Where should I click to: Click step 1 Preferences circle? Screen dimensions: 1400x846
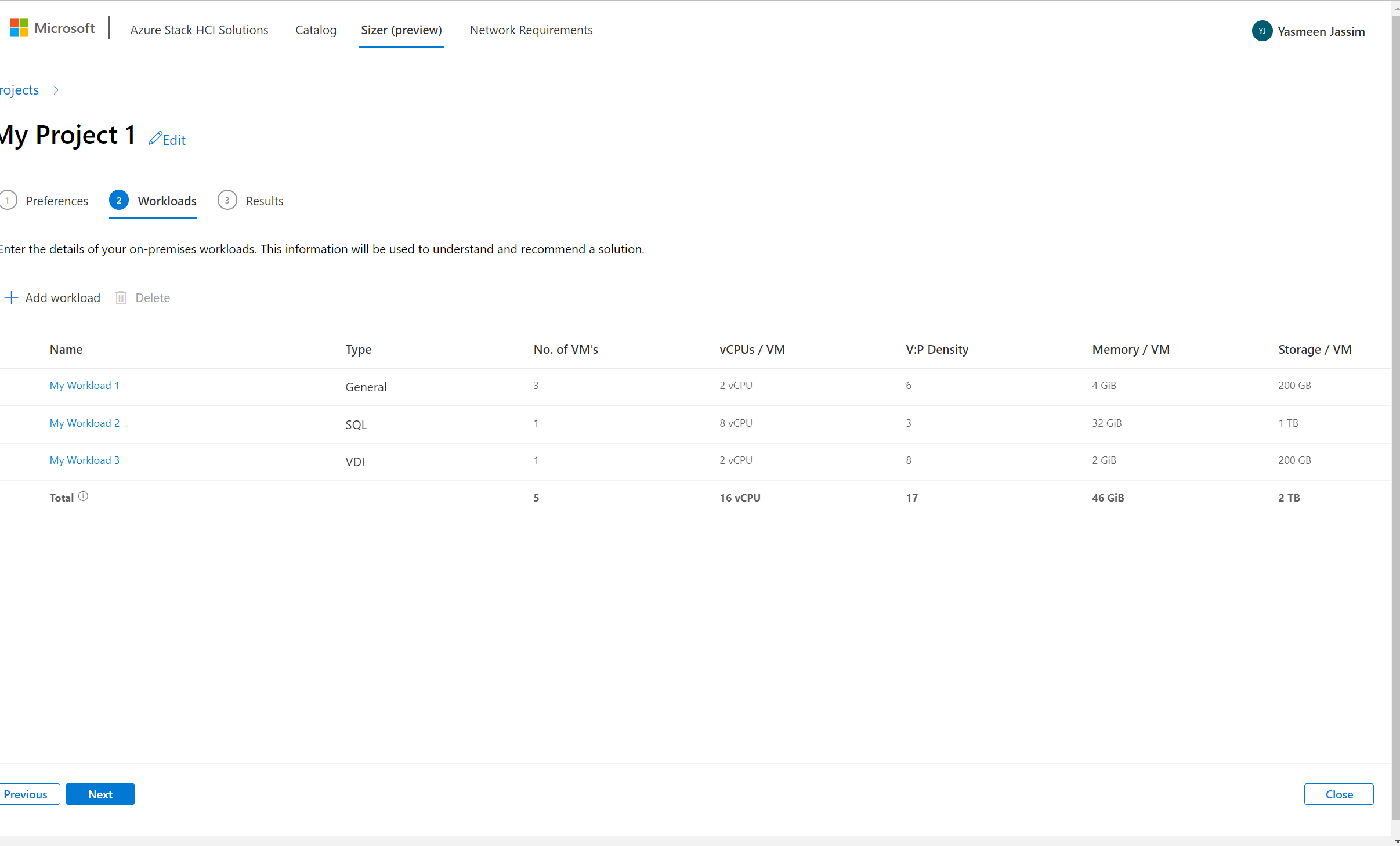point(8,201)
